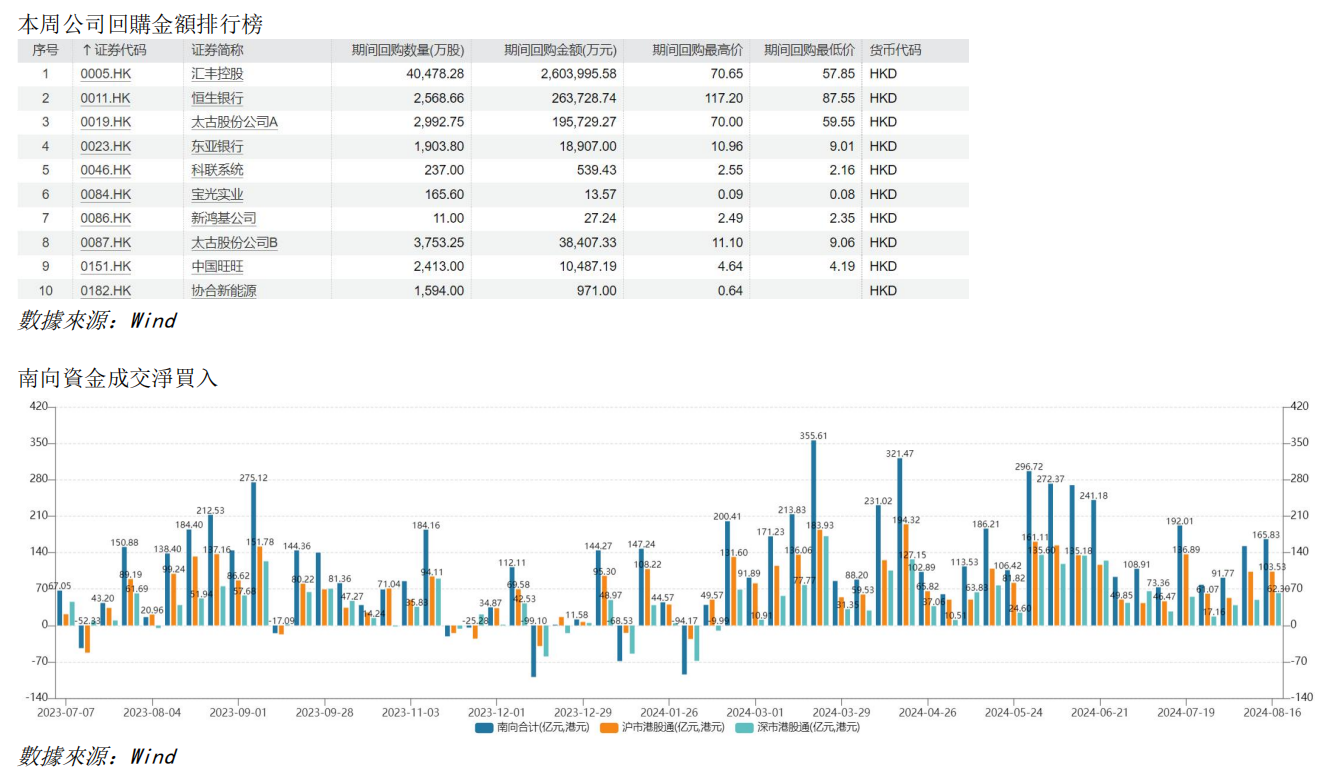
Task: Click the 期间回购数量(万股) column header
Action: click(x=408, y=50)
